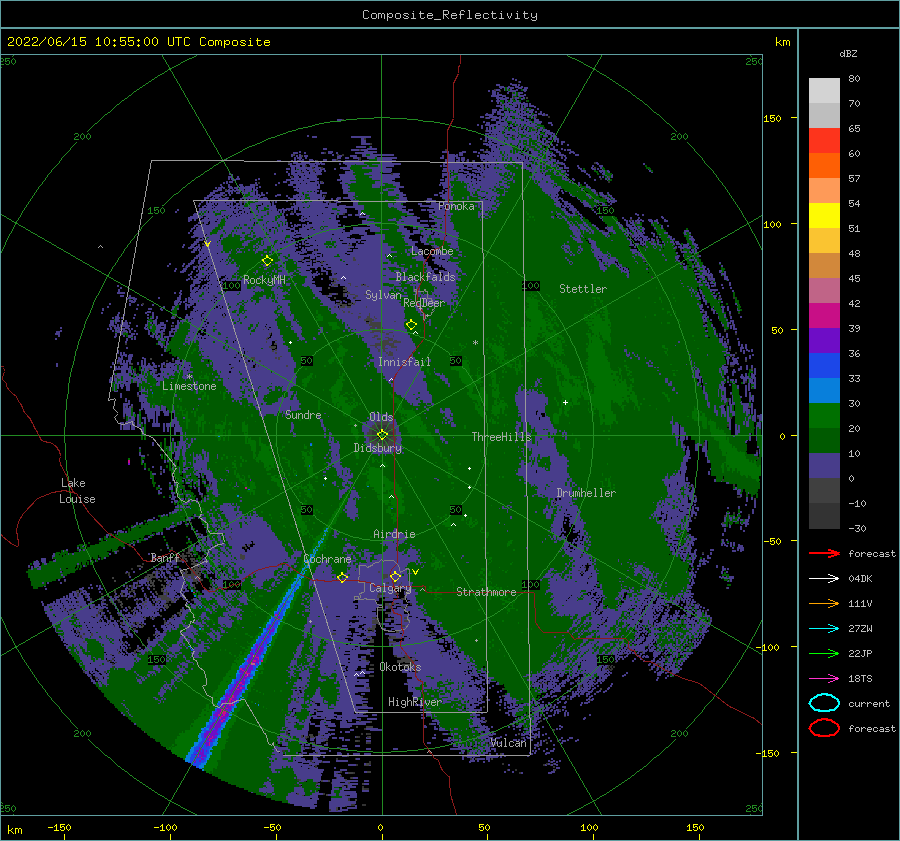Pick the yellow 51-54 dBZ color swatch
This screenshot has width=900, height=841.
point(824,216)
